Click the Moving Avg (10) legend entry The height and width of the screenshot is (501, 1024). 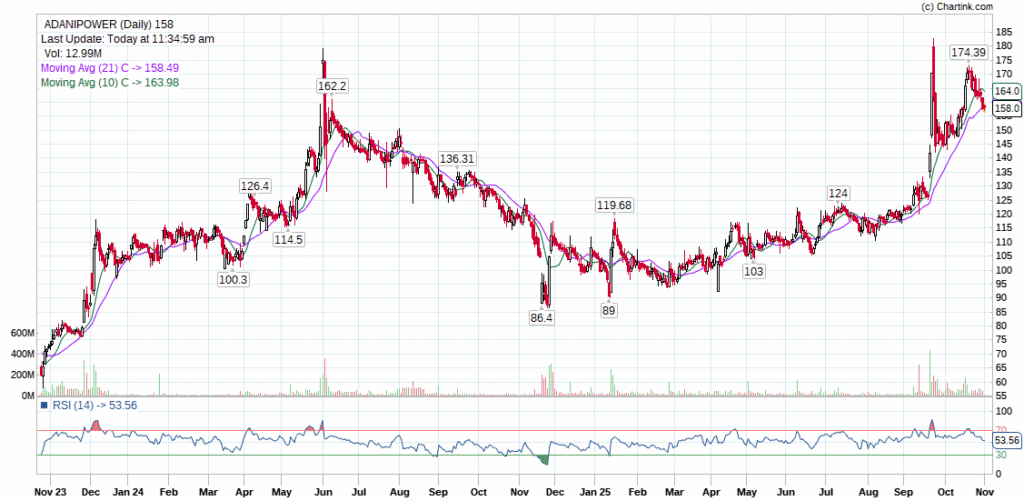pos(110,82)
